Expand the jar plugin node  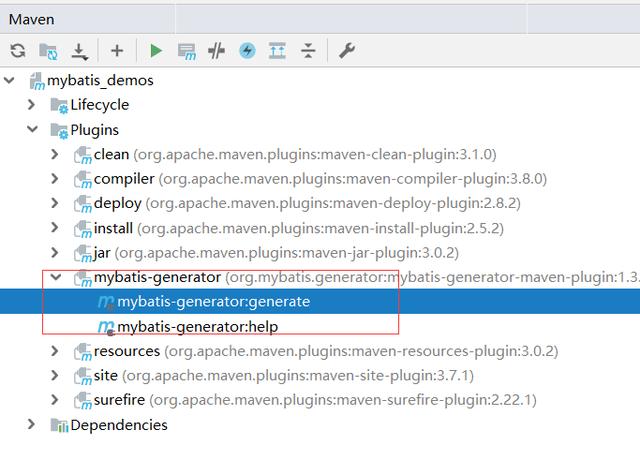(55, 253)
